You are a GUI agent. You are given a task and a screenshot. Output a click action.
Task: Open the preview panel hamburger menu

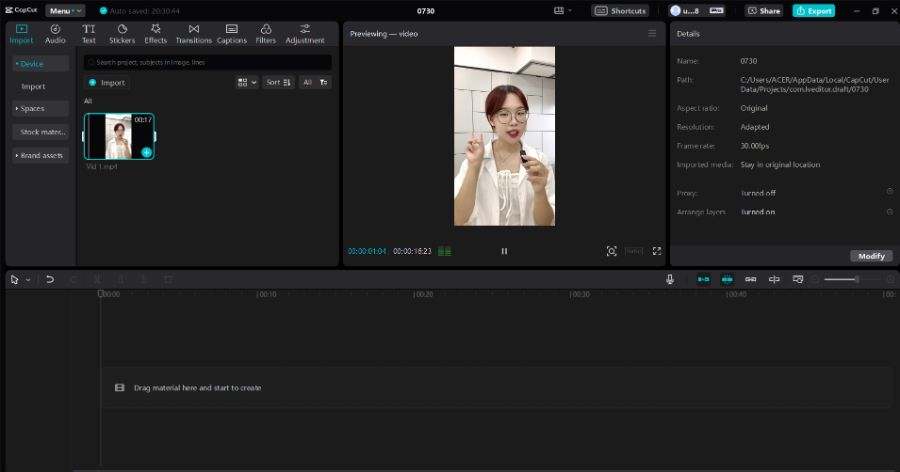tap(652, 33)
